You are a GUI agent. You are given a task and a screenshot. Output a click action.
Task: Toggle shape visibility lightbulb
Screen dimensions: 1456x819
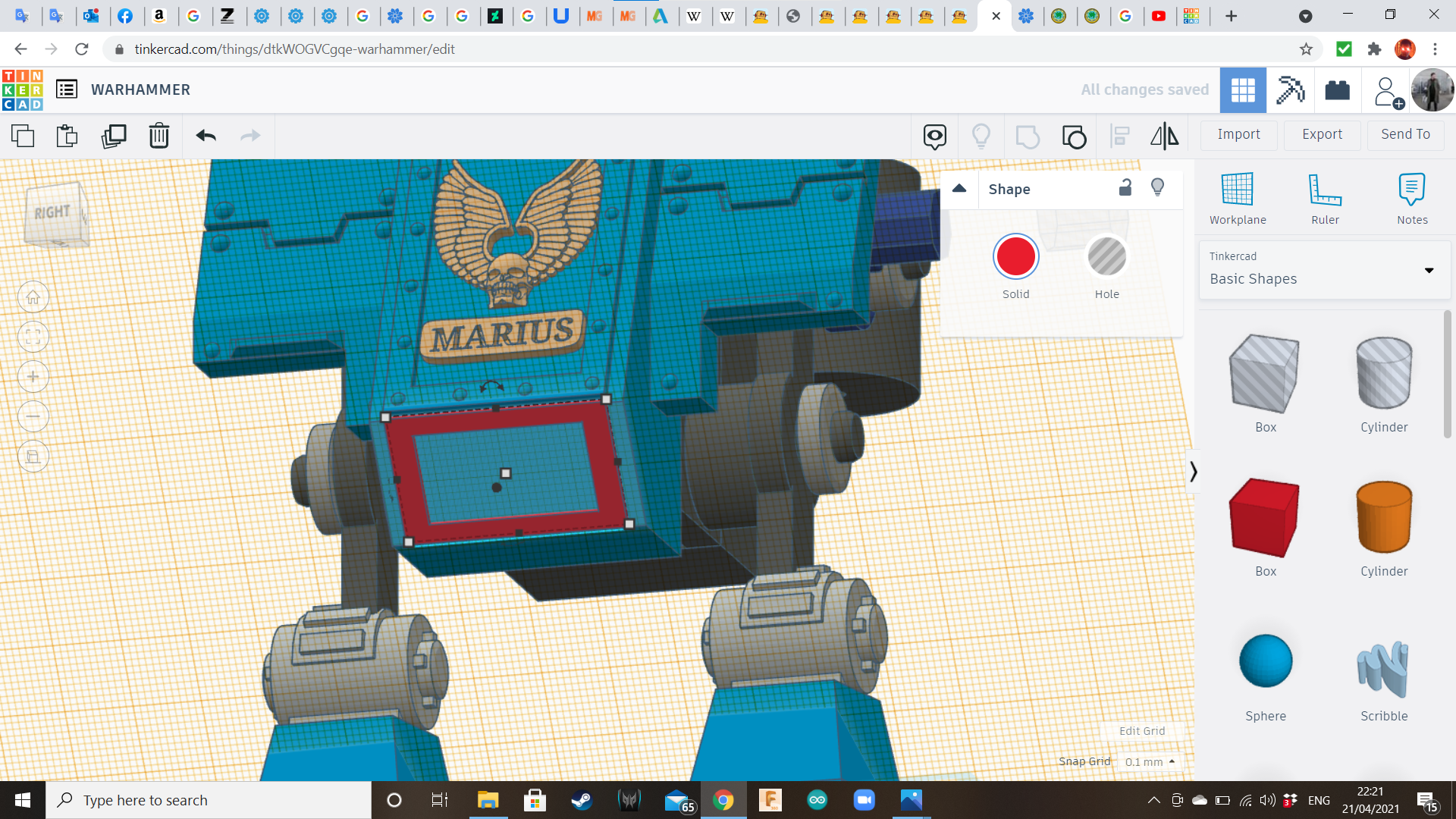[1157, 188]
